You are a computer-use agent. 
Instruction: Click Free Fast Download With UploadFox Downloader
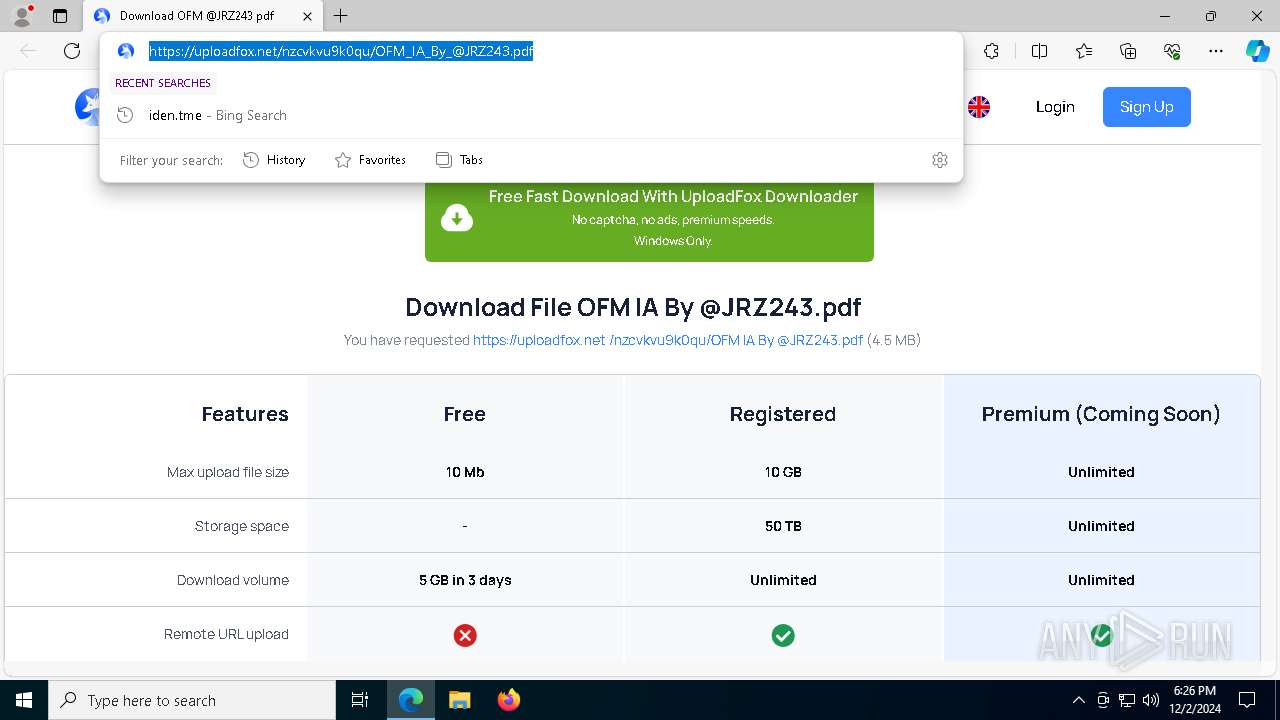[673, 197]
